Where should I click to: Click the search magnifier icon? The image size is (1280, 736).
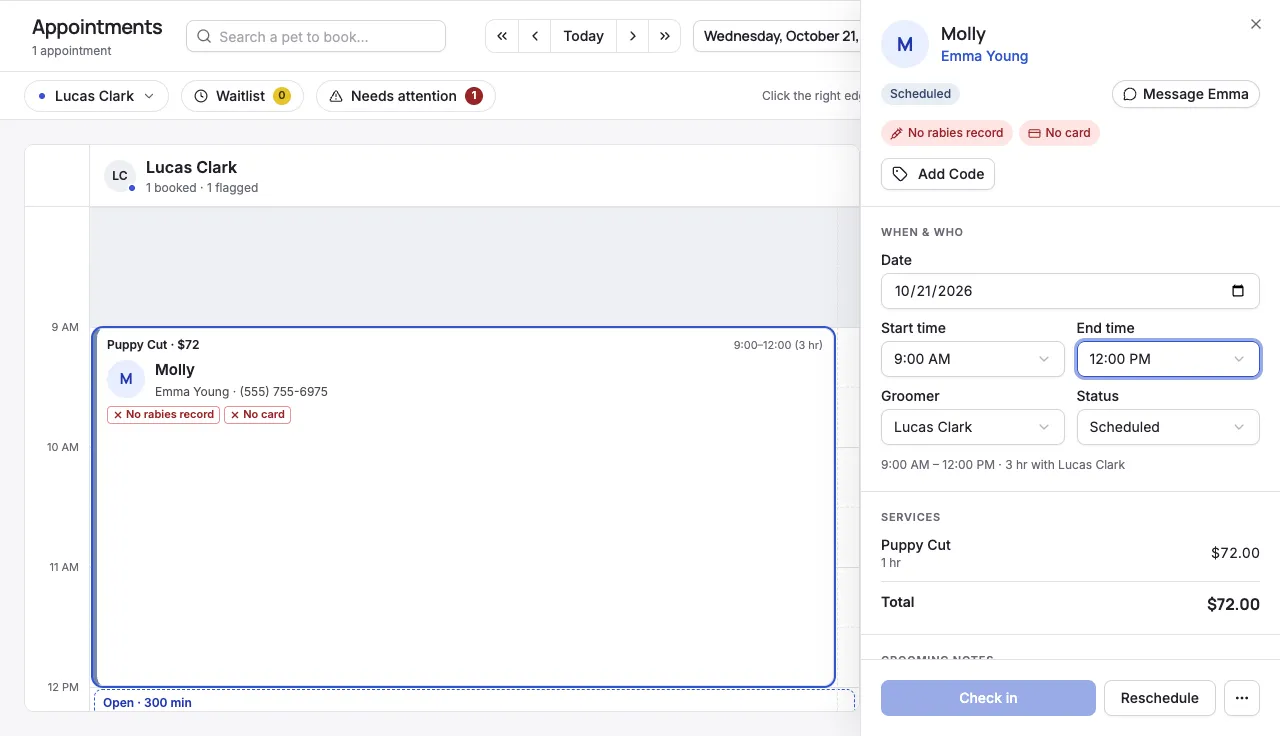click(204, 37)
